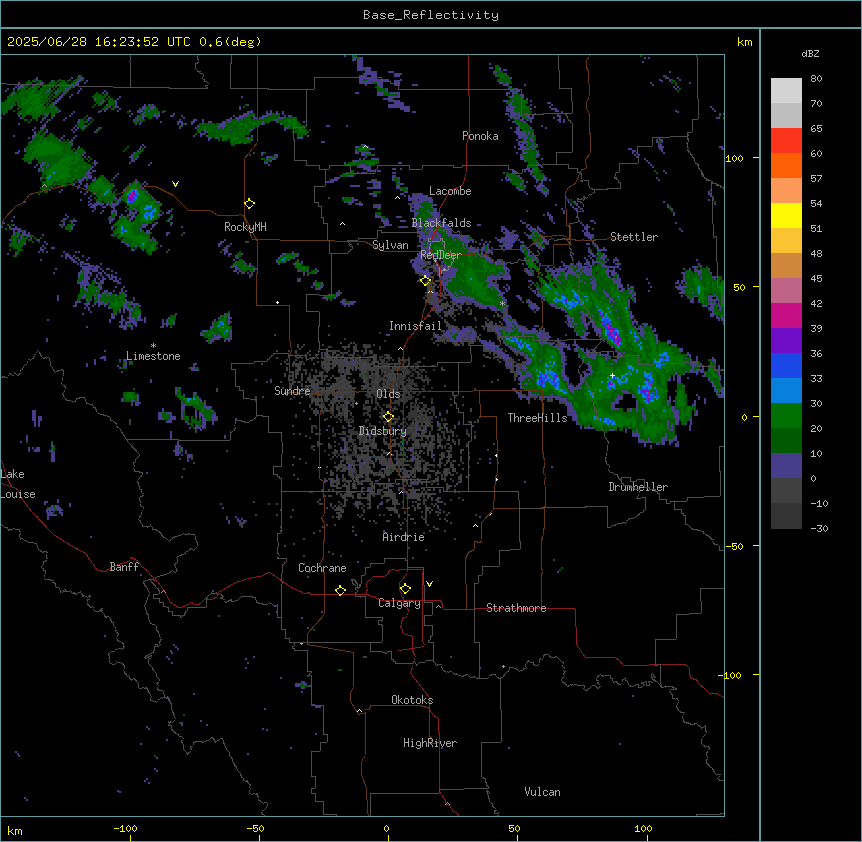Click the RockyMH label
The image size is (862, 842).
pyautogui.click(x=245, y=227)
